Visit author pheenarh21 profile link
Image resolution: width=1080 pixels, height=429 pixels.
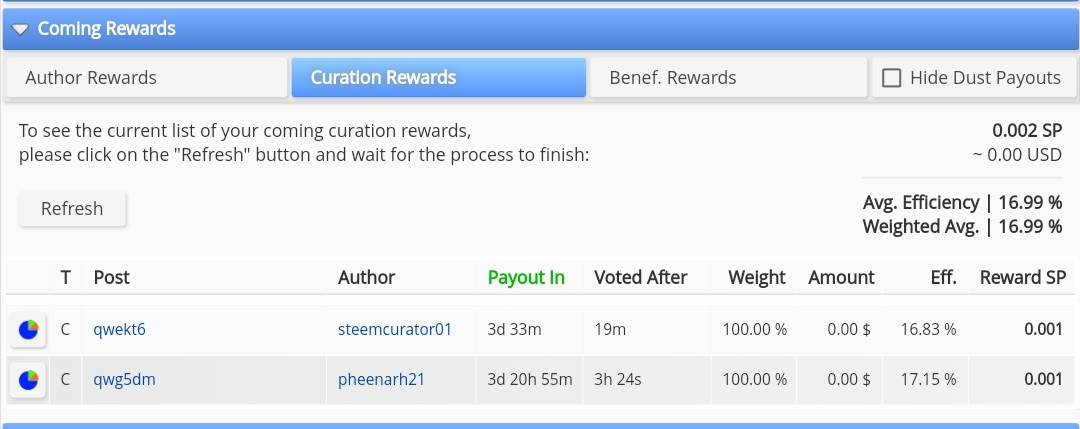point(381,379)
